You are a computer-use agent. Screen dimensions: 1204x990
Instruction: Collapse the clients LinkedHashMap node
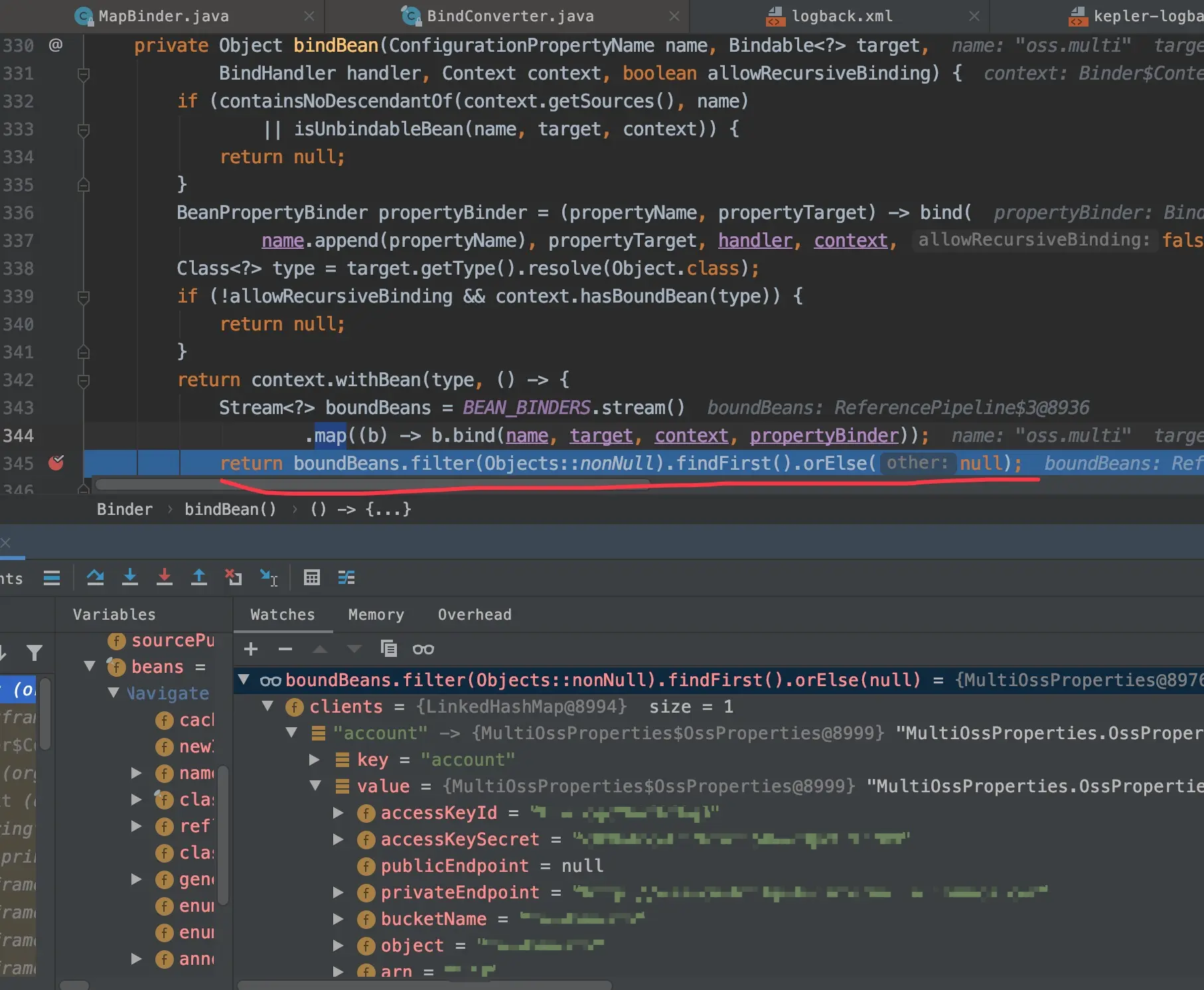click(x=268, y=706)
